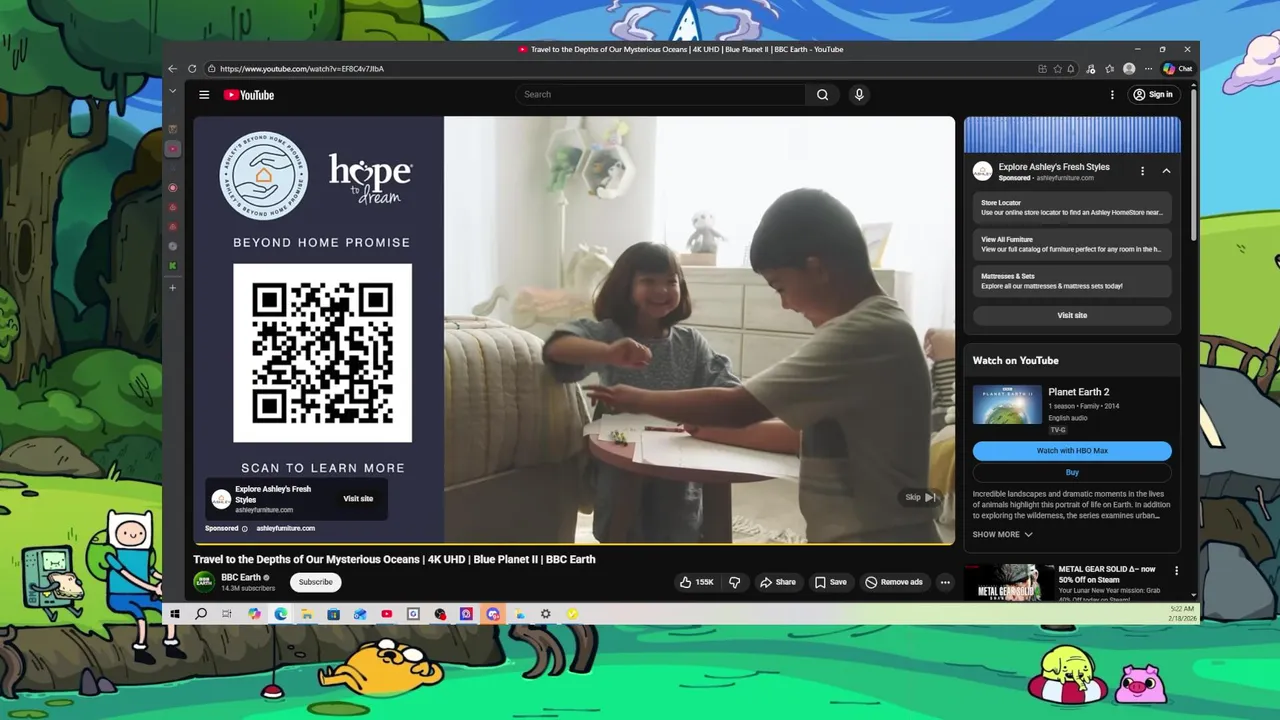Open the browser profile avatar

pyautogui.click(x=1129, y=69)
